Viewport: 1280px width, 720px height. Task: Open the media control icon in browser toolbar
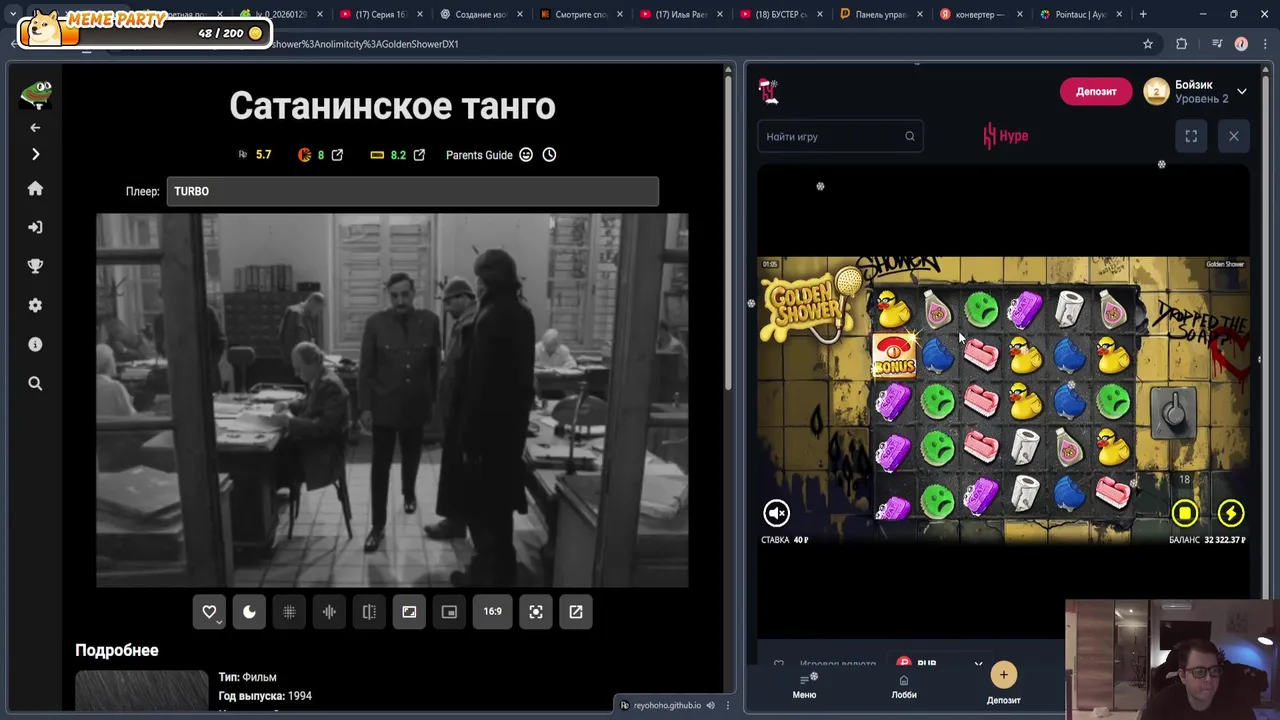coord(1217,44)
